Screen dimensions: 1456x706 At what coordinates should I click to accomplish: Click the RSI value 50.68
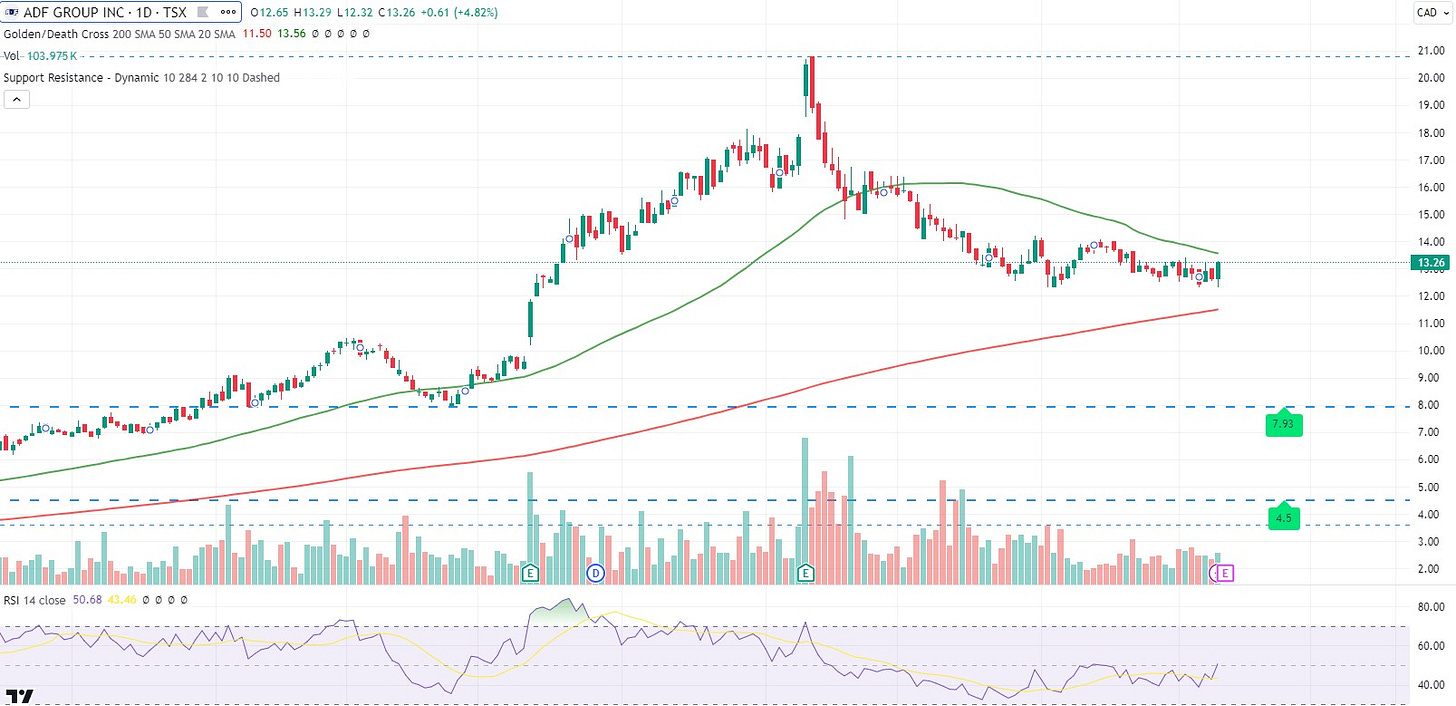[87, 600]
